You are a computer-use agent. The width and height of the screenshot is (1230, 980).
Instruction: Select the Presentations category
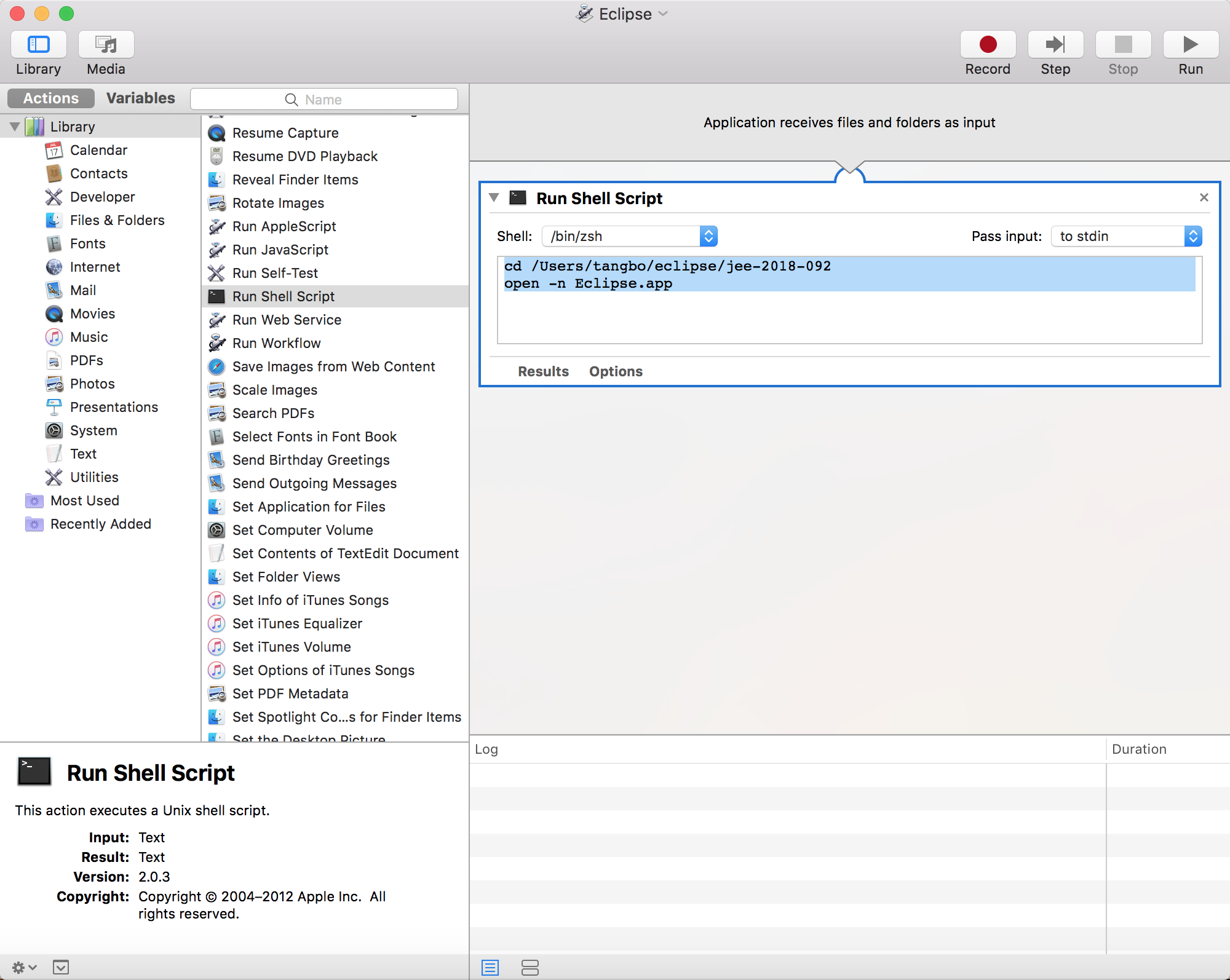tap(114, 407)
